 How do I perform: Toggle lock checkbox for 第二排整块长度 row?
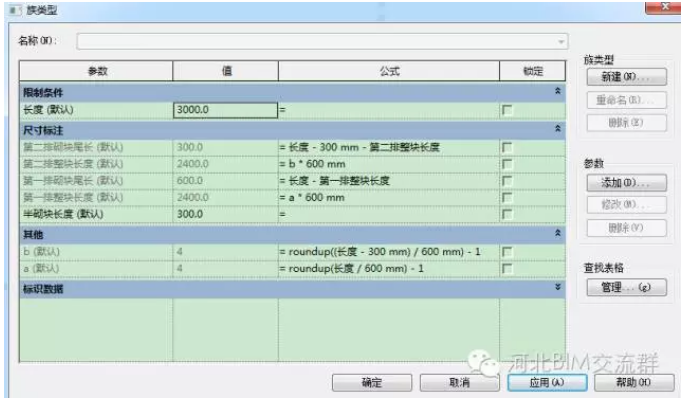507,164
